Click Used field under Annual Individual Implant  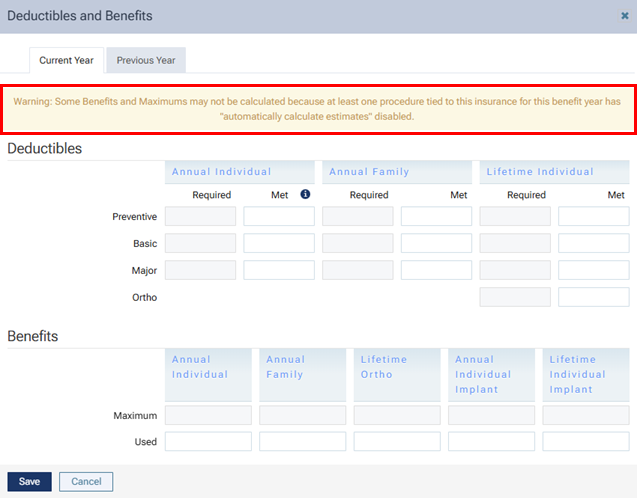[491, 441]
